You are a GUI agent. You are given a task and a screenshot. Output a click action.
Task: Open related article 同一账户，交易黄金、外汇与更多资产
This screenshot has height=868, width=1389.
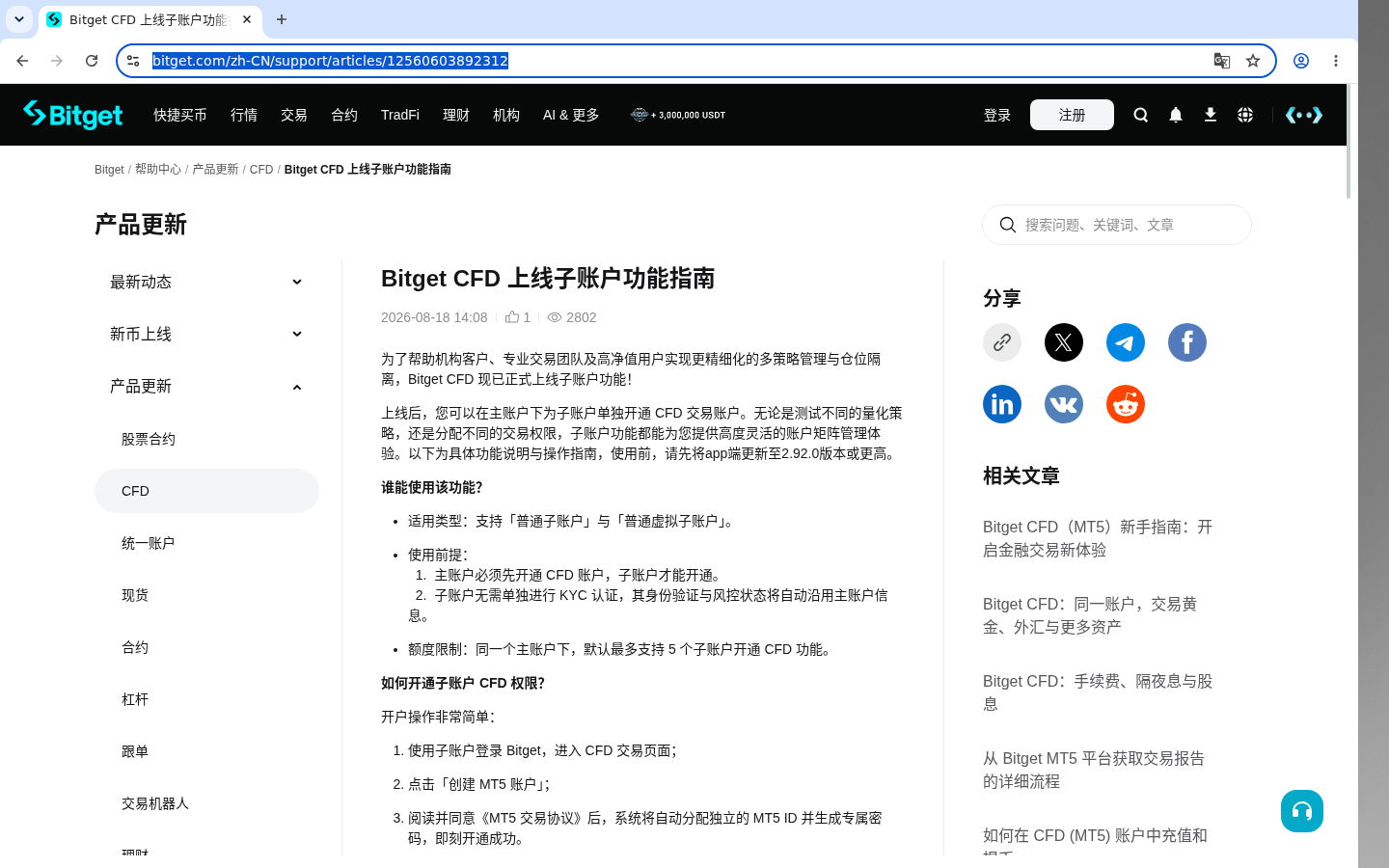pyautogui.click(x=1090, y=615)
